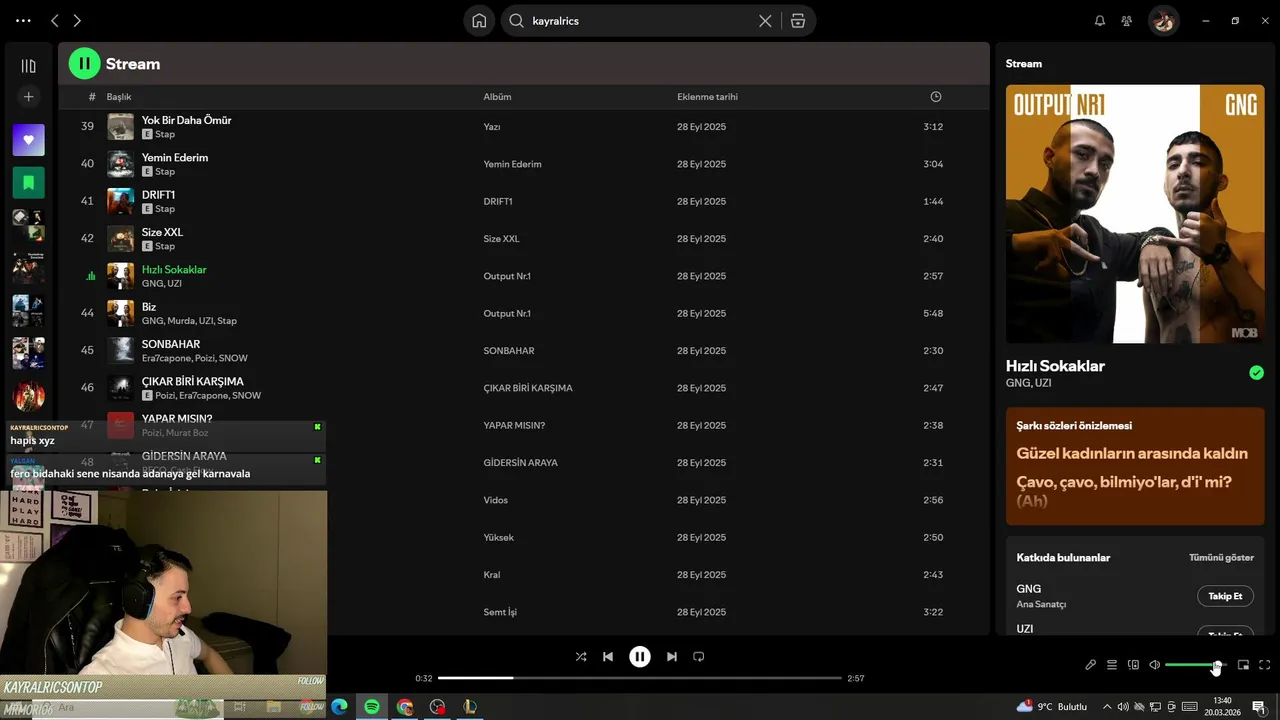The height and width of the screenshot is (720, 1280).
Task: Click the search field containing kayralrics
Action: click(x=640, y=20)
